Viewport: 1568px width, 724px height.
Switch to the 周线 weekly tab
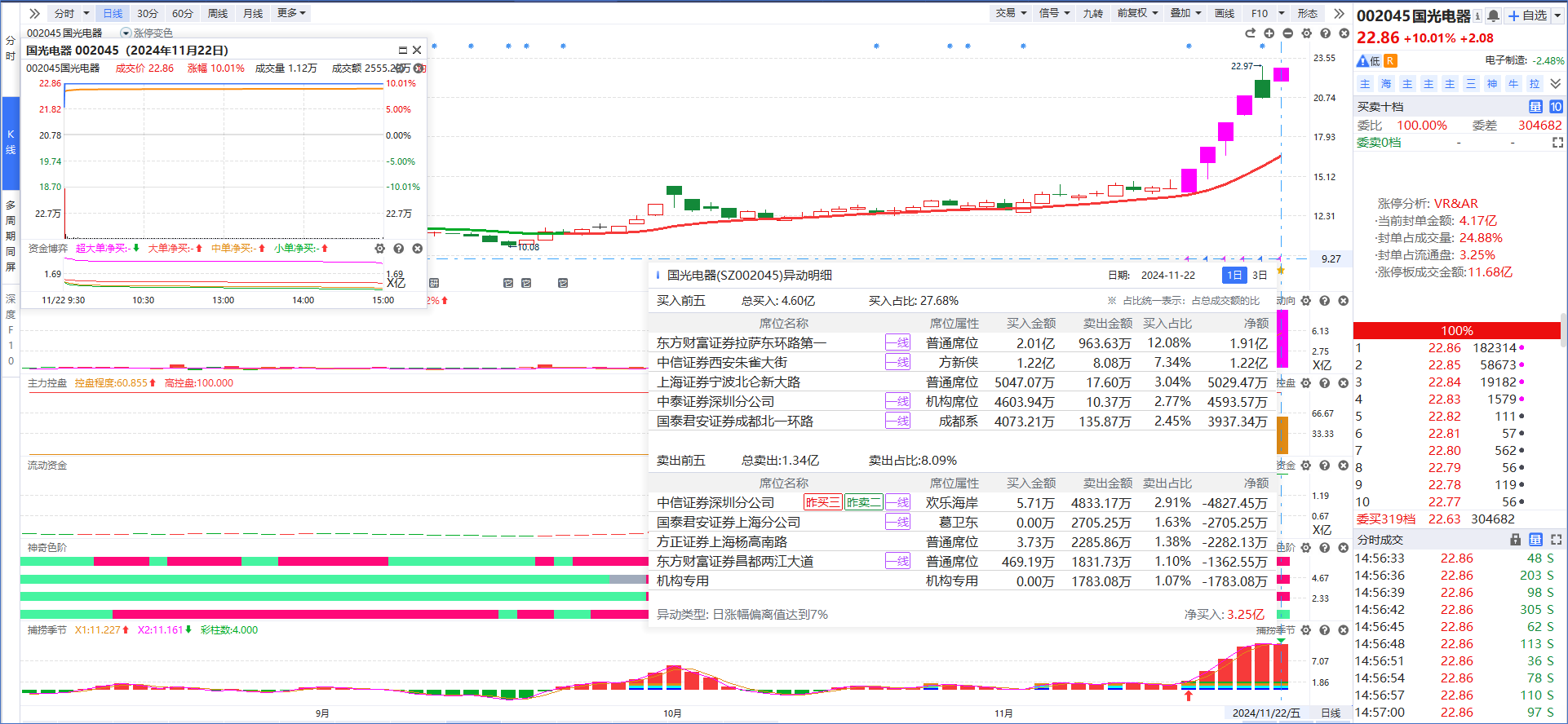click(218, 13)
